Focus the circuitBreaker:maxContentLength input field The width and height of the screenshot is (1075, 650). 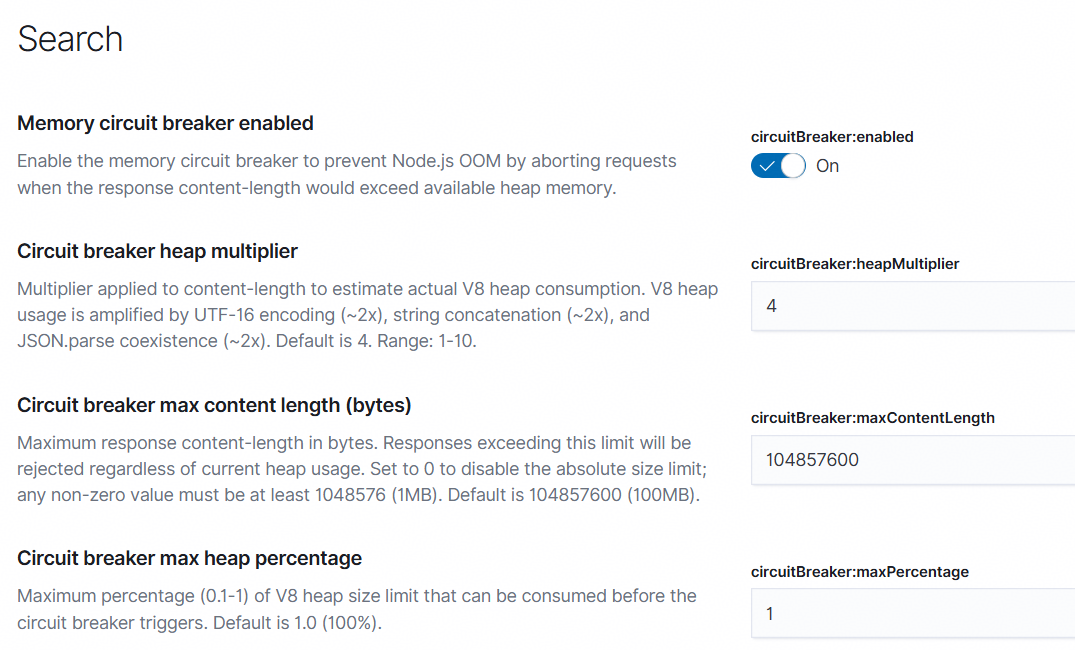tap(913, 460)
